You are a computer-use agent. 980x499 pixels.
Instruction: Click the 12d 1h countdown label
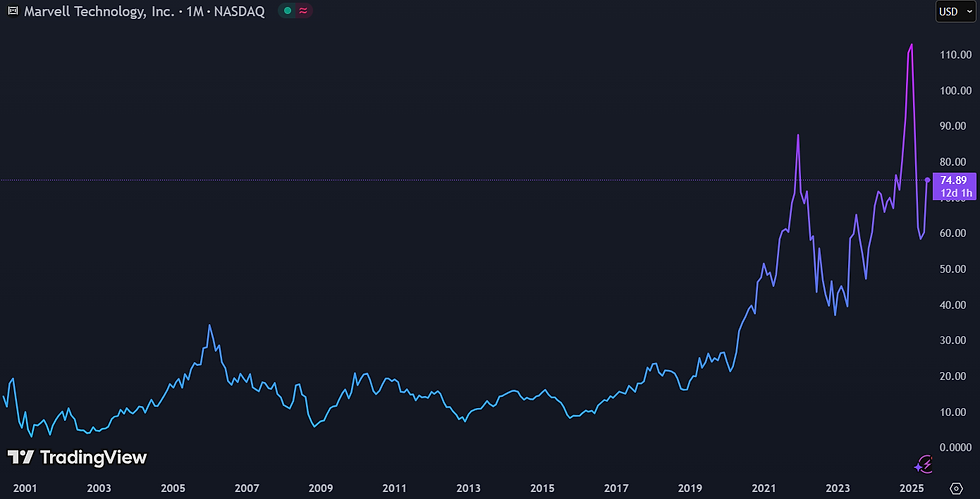956,193
